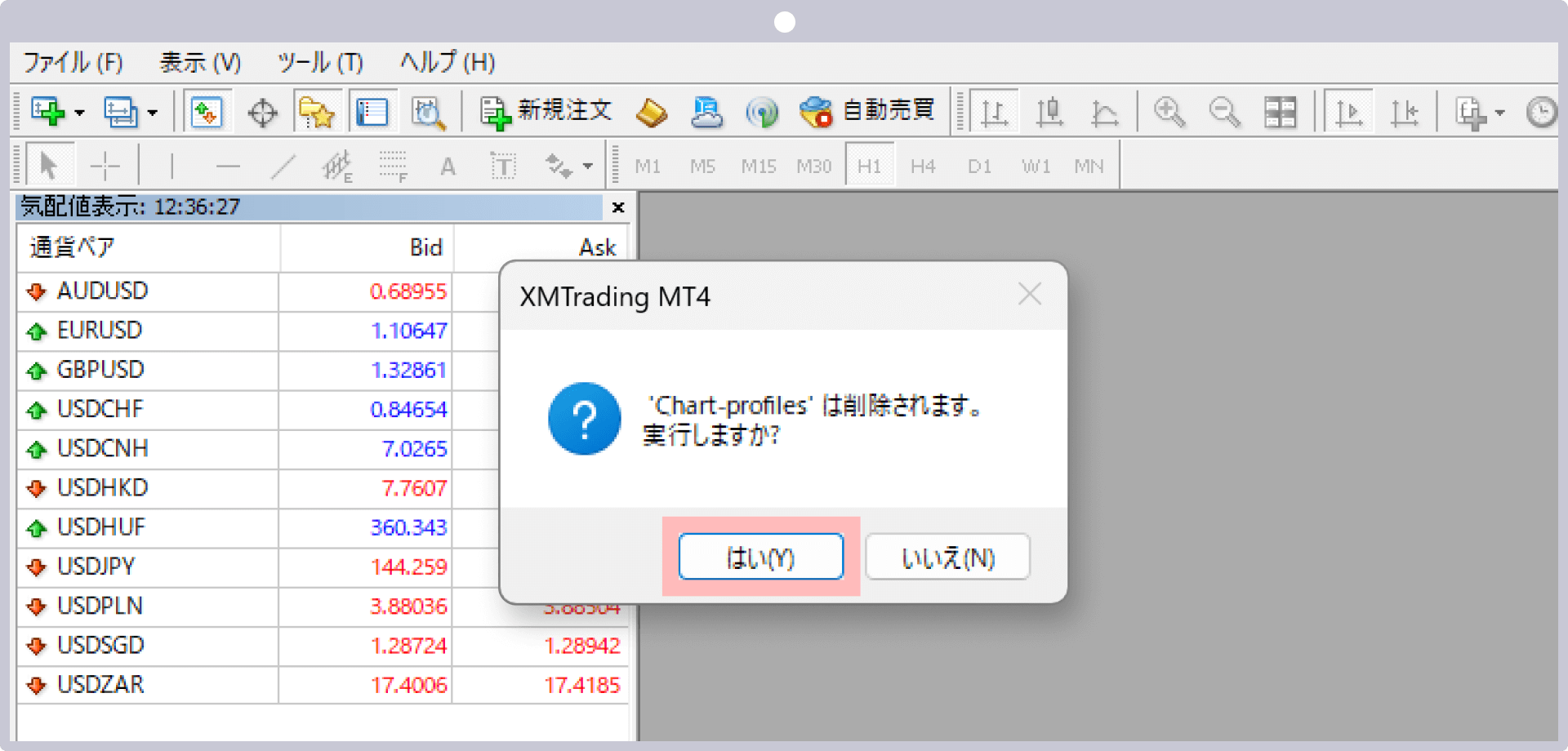Click the 通貨ペア column header
The width and height of the screenshot is (1568, 751).
[149, 247]
